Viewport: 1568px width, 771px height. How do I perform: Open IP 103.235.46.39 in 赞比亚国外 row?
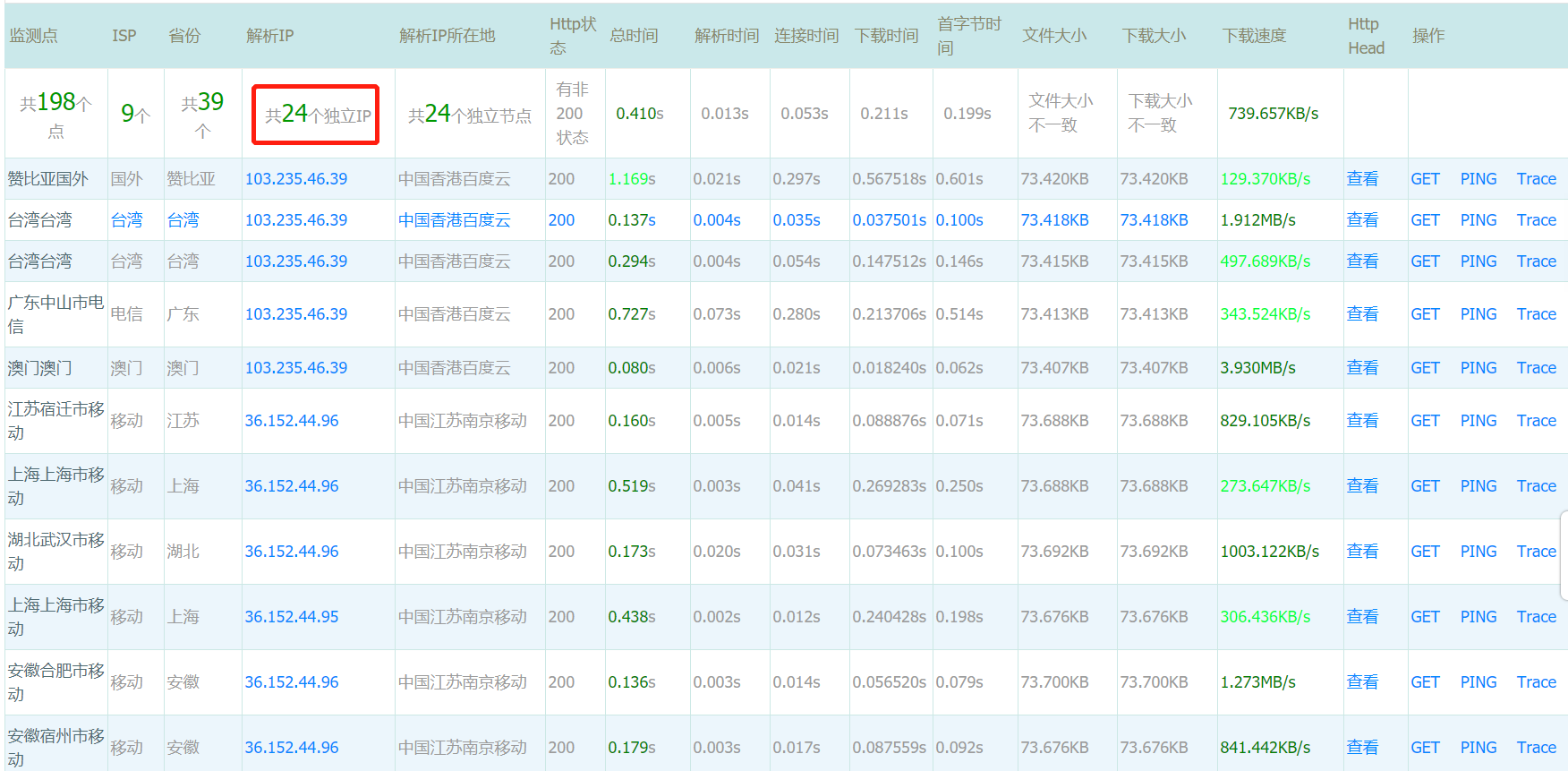pos(296,179)
